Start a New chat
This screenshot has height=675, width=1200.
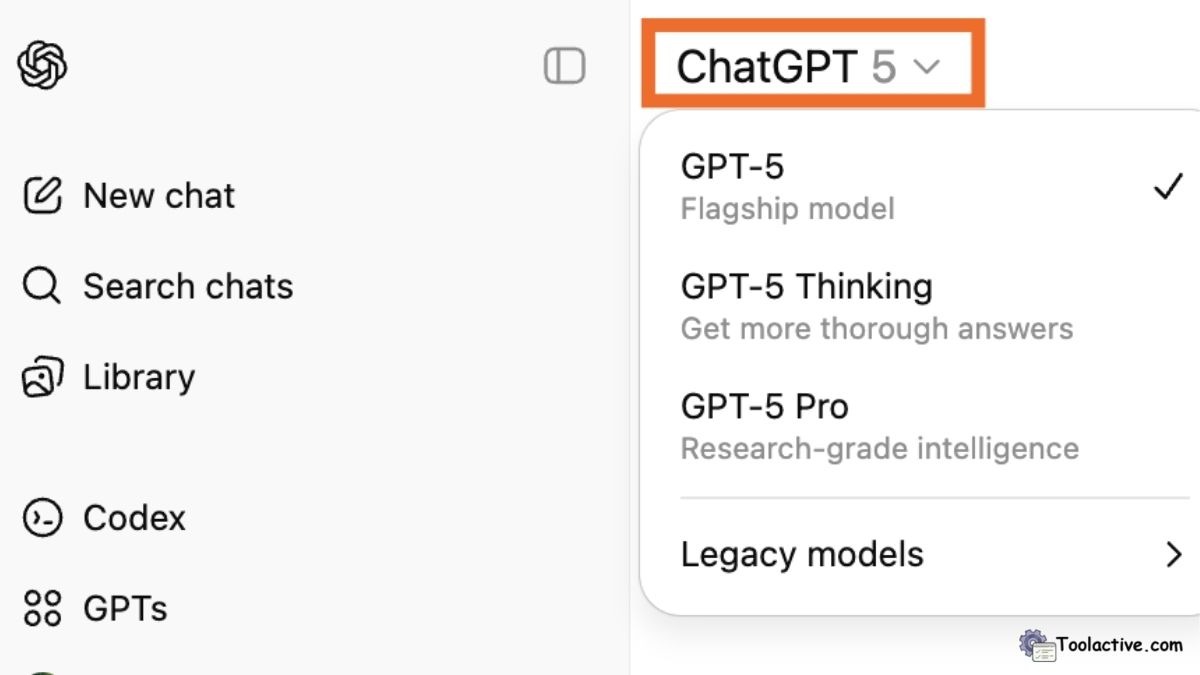click(159, 196)
